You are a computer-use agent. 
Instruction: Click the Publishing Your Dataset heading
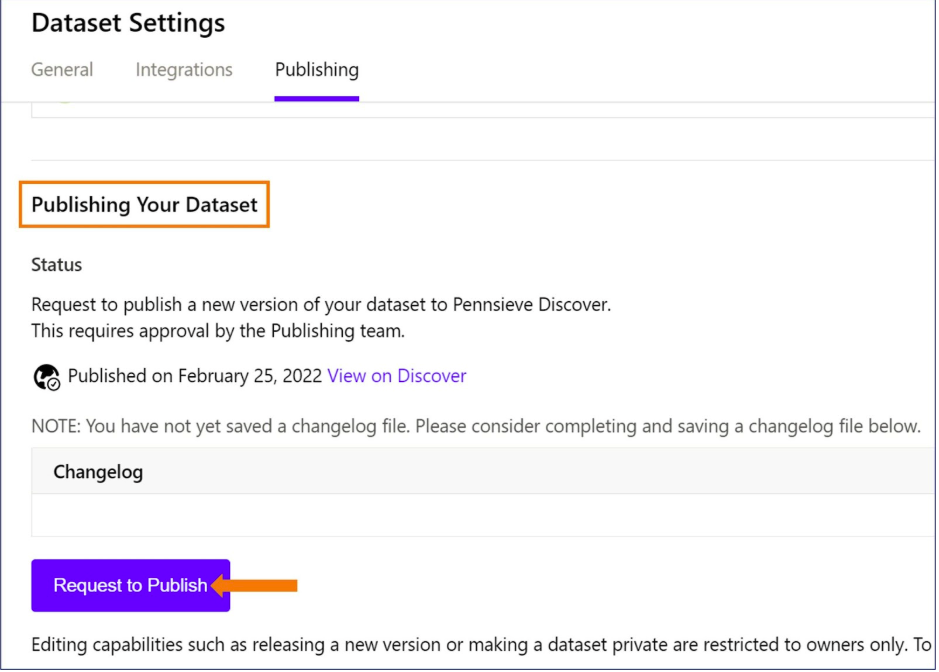pyautogui.click(x=144, y=204)
